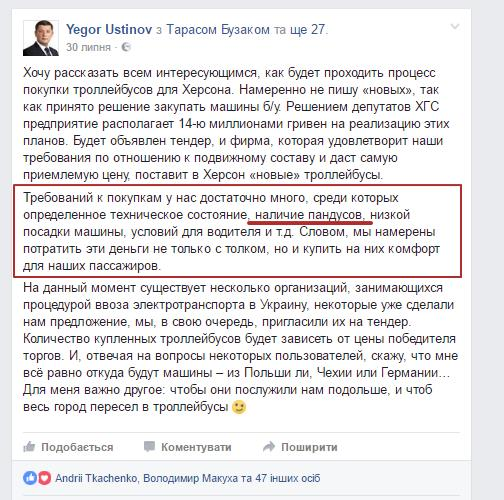Image resolution: width=504 pixels, height=500 pixels.
Task: Open Andrii Tkachenko's profile from reactions
Action: tap(96, 478)
